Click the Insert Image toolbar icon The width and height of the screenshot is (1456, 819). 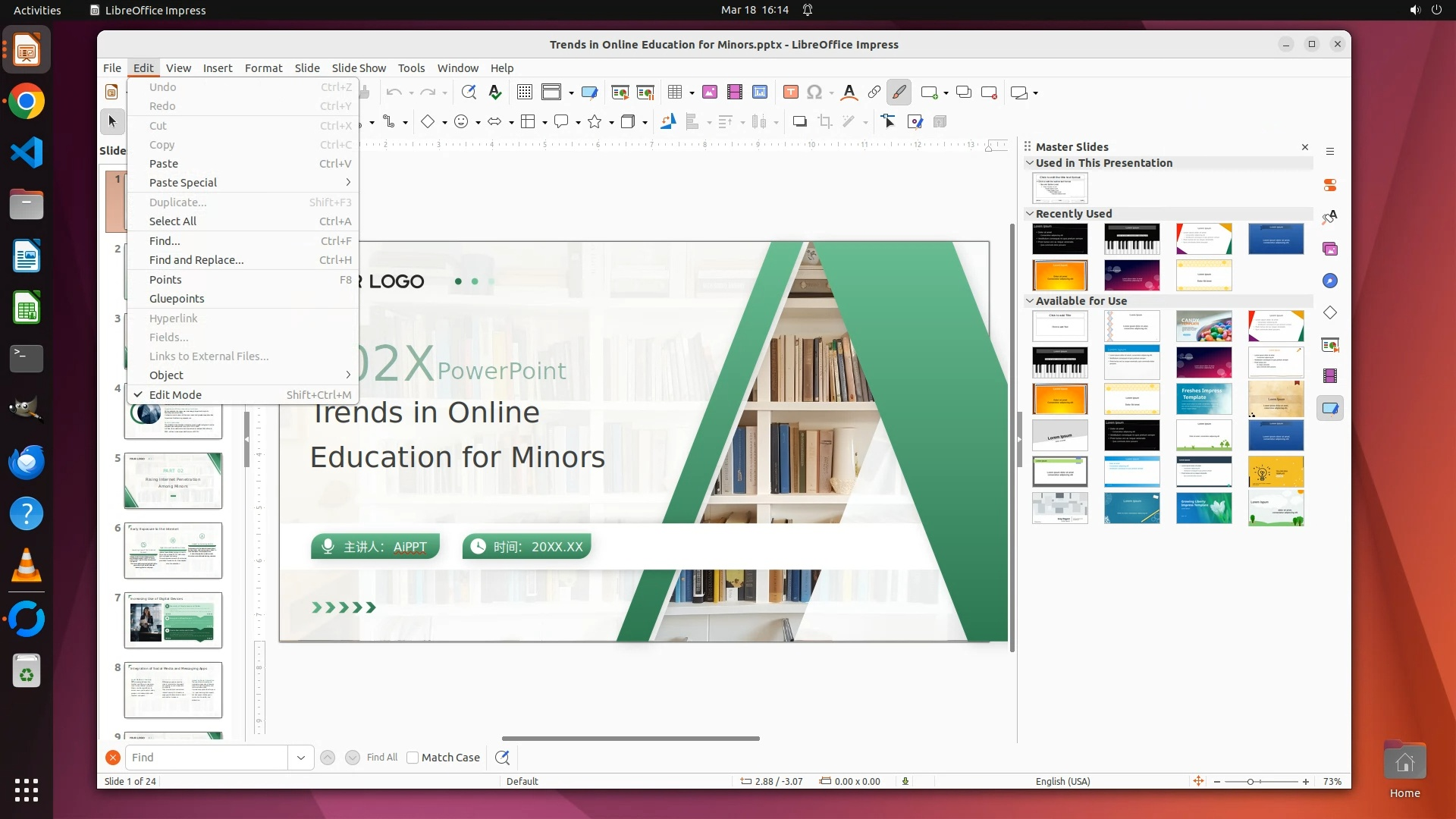pos(710,93)
